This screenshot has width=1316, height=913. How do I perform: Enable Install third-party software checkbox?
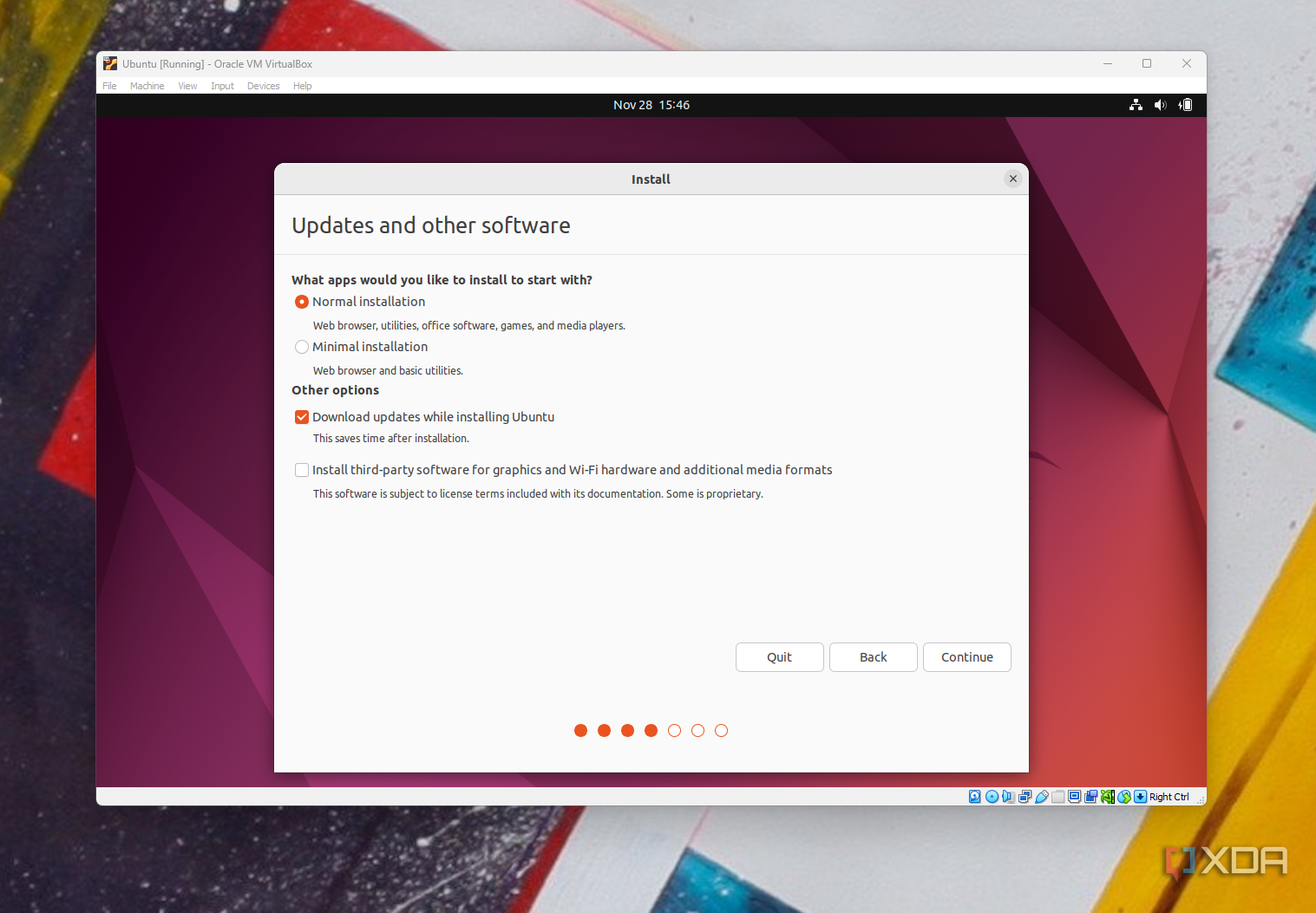[302, 470]
